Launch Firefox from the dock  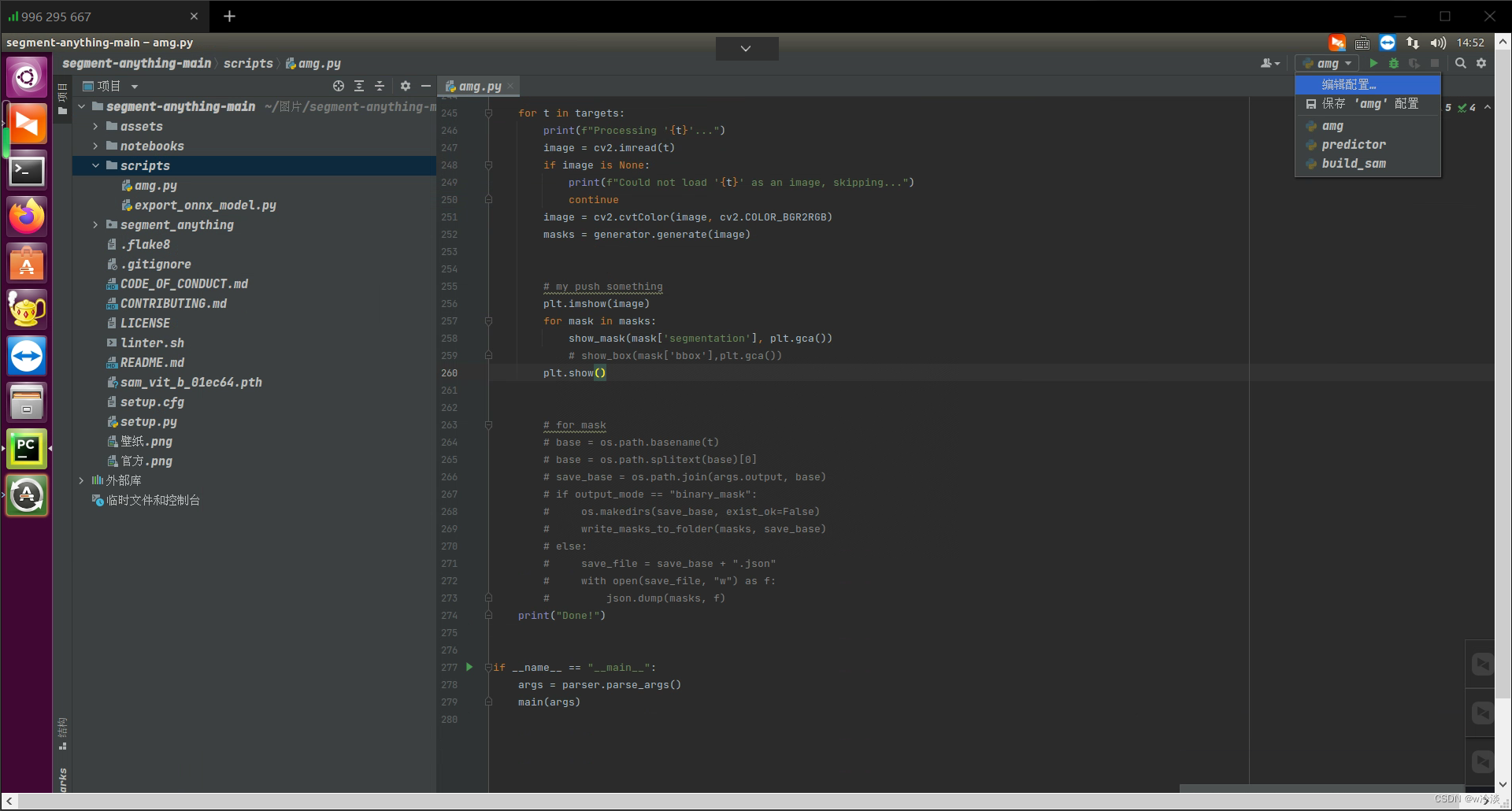point(27,217)
